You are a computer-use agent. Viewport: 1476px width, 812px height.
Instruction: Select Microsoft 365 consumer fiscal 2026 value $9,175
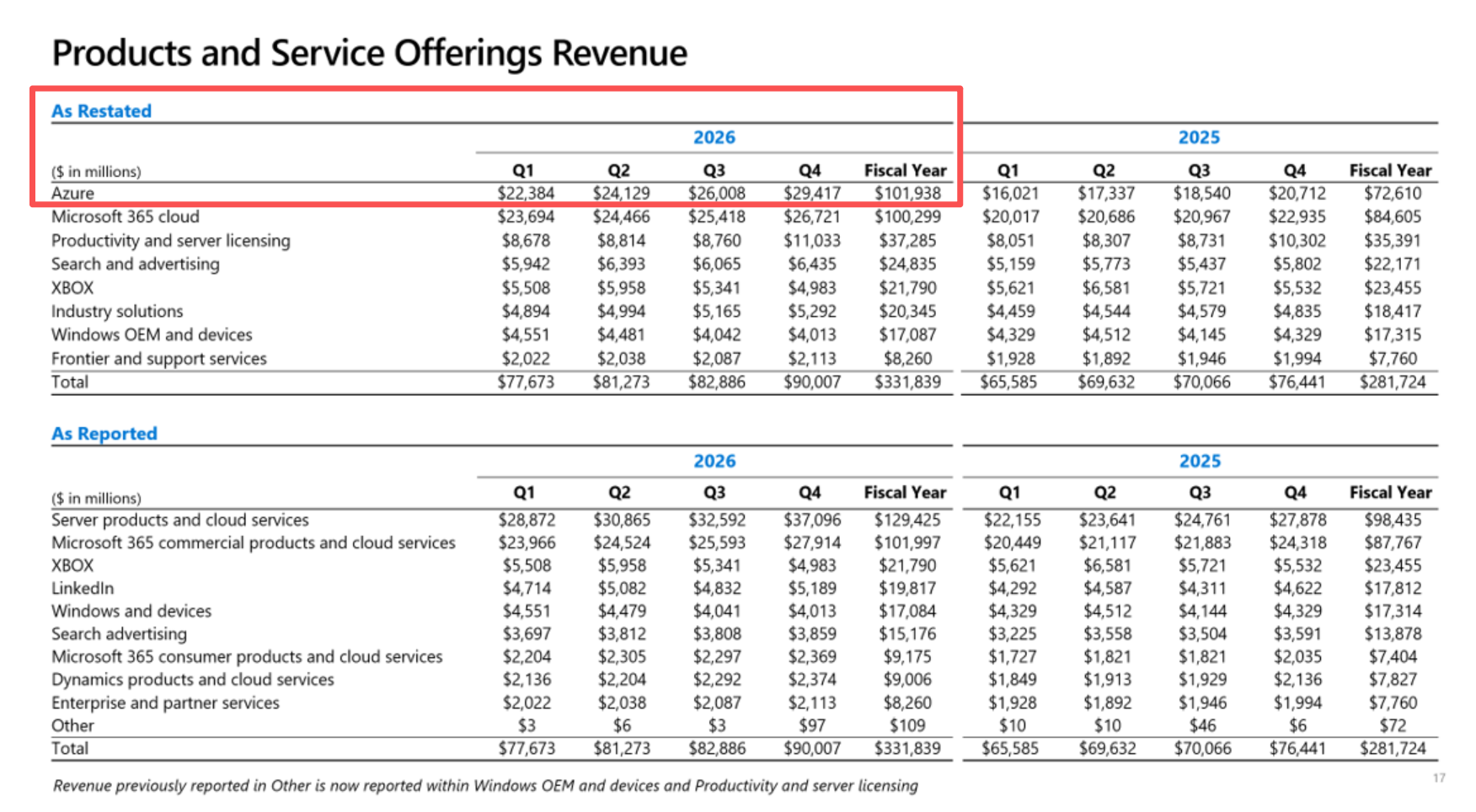click(x=907, y=657)
